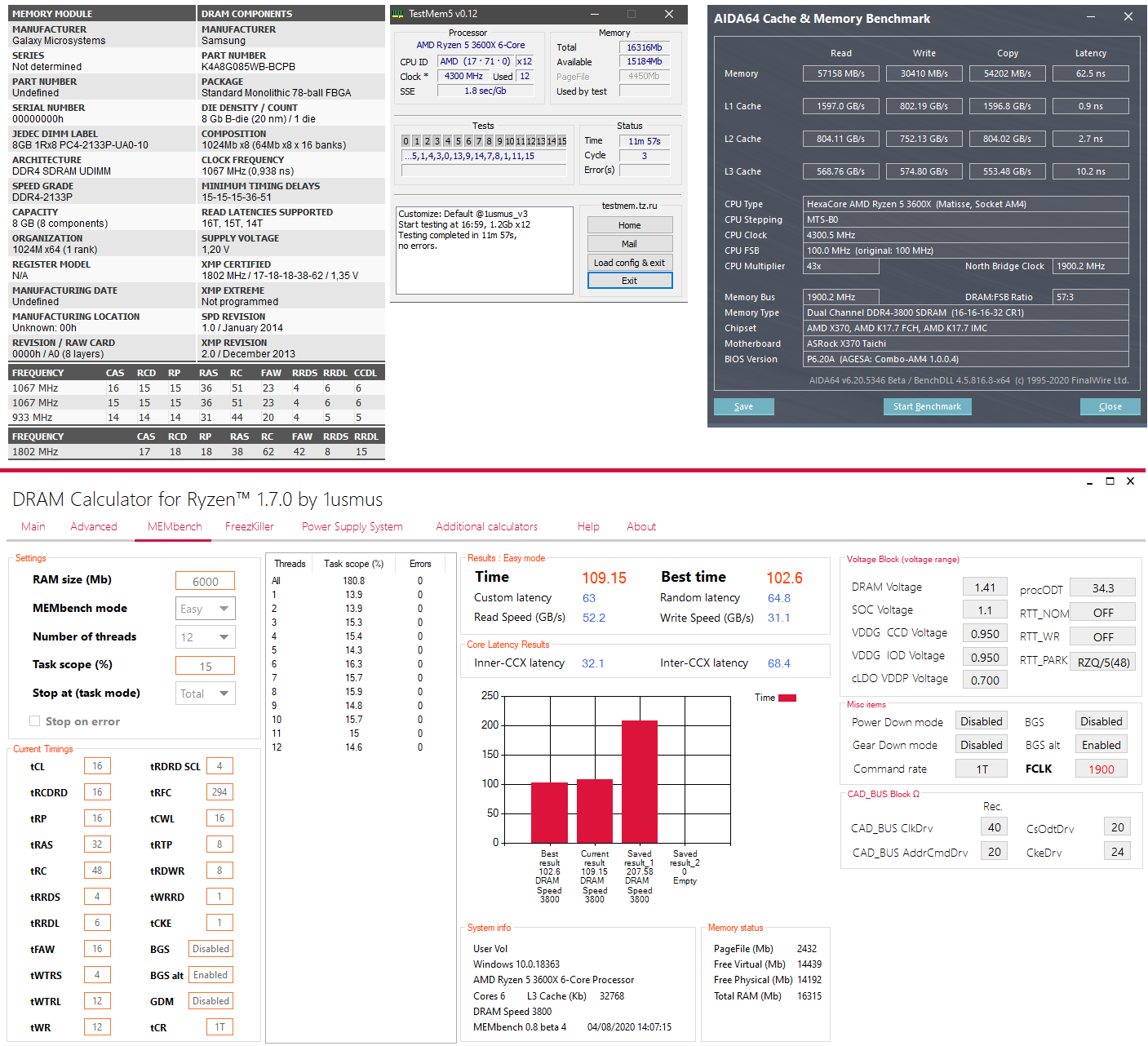
Task: Click Save in the AIDA64 benchmark window
Action: (x=744, y=406)
